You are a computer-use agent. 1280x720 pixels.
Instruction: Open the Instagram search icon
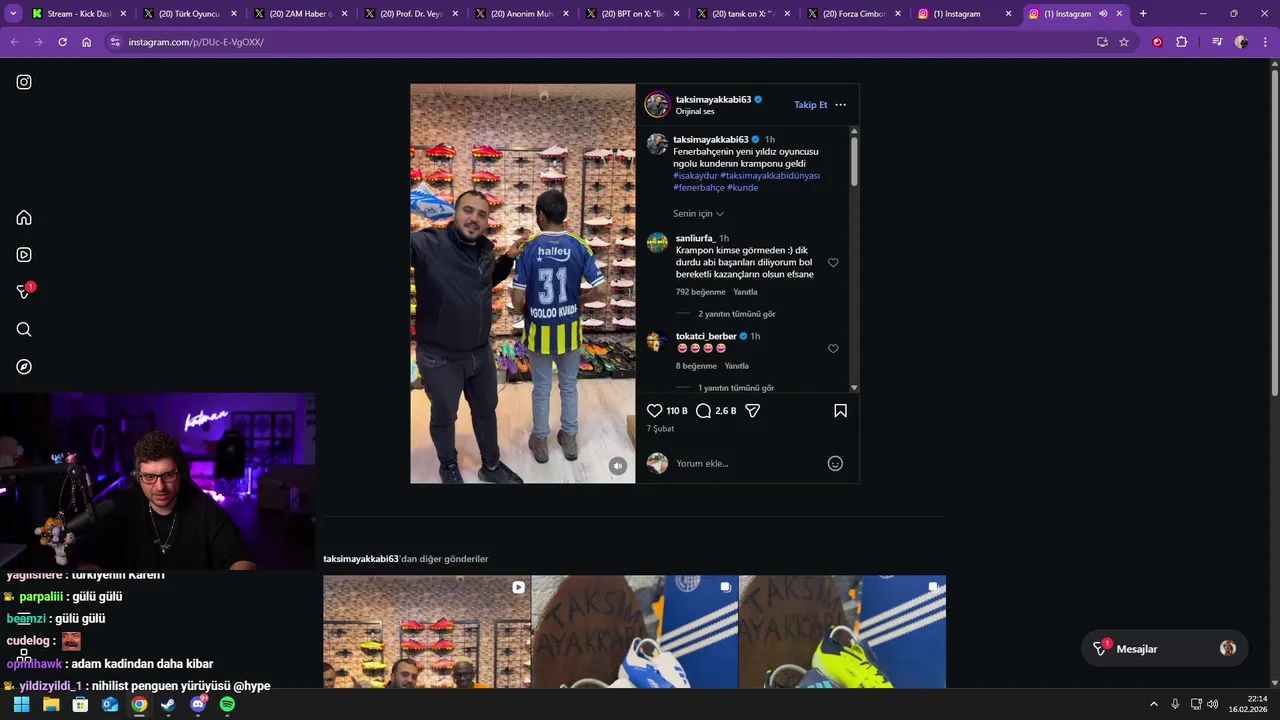pyautogui.click(x=24, y=330)
